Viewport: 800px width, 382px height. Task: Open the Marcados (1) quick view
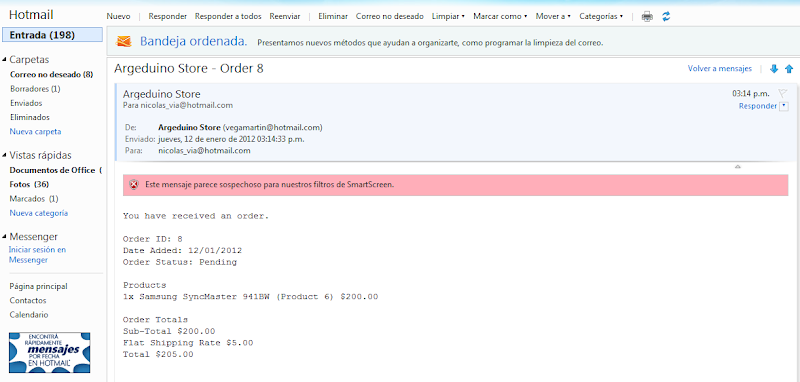pos(34,199)
